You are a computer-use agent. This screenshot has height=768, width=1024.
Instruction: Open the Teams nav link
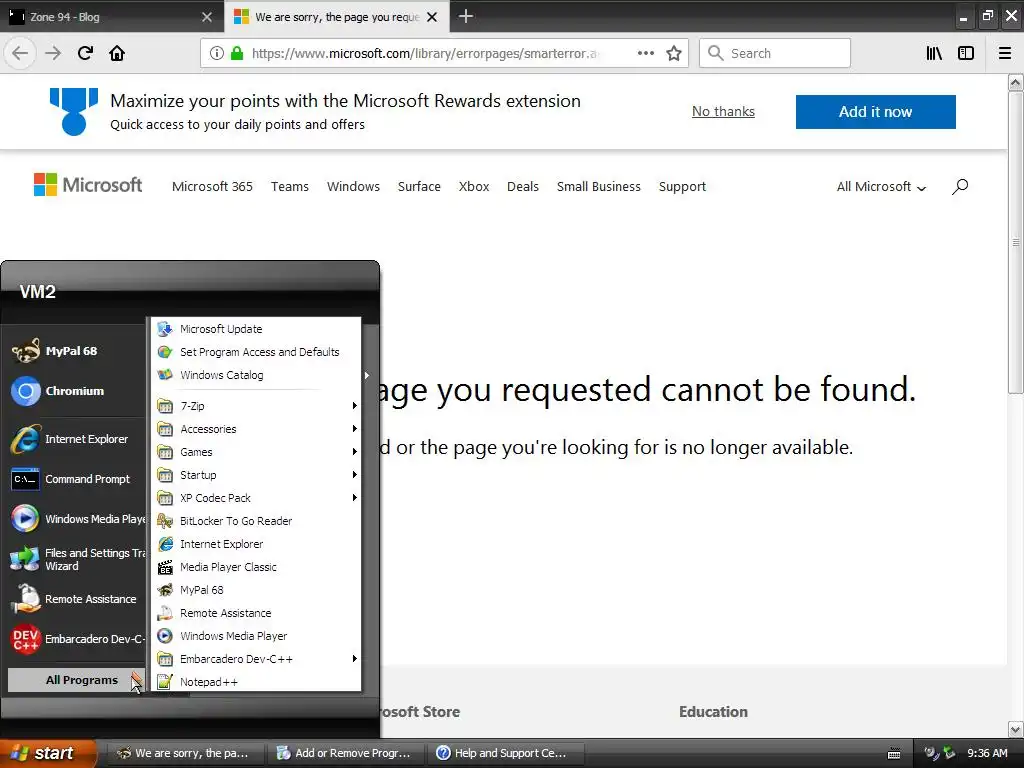(290, 187)
